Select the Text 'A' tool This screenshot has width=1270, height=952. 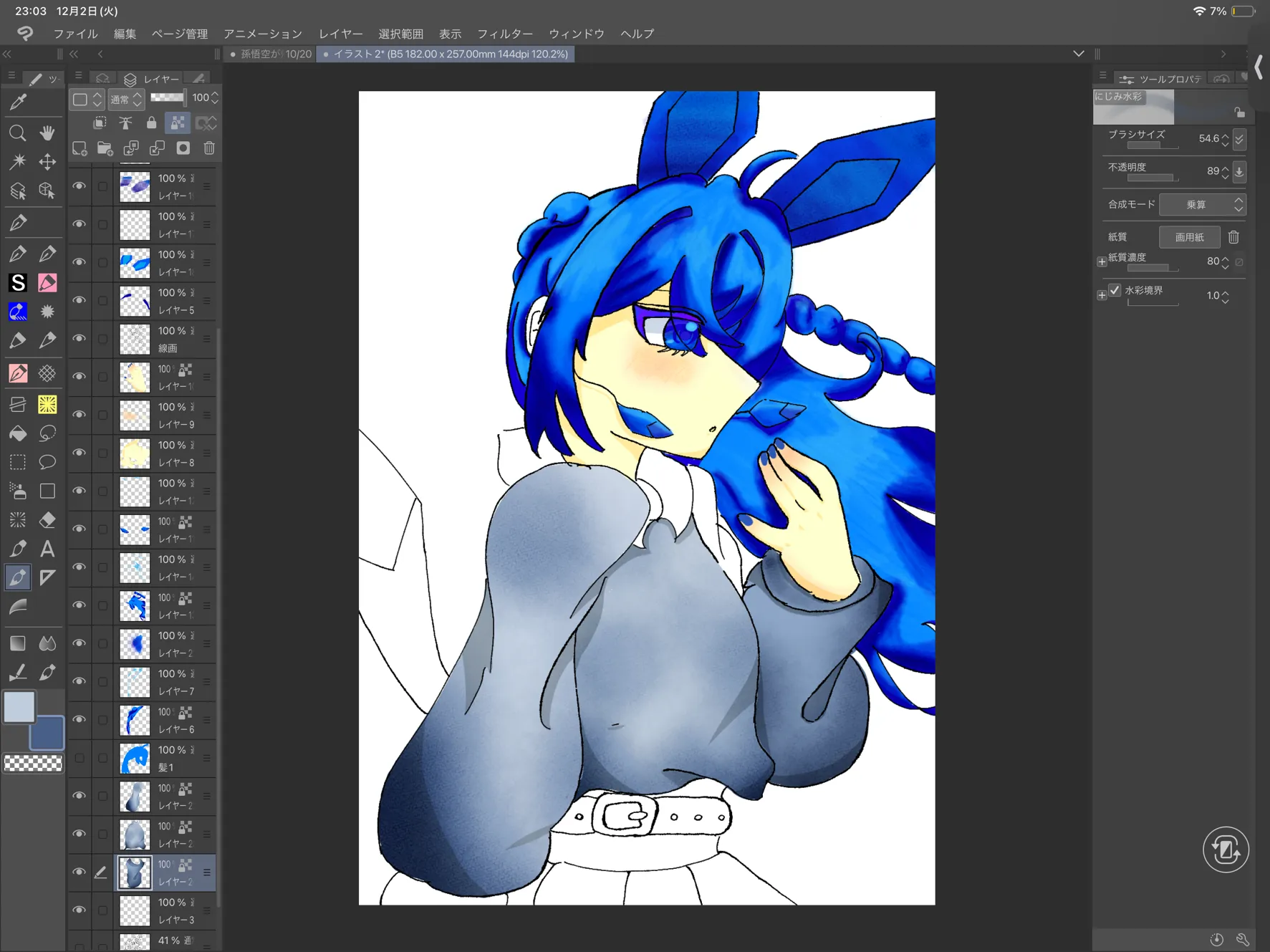47,549
